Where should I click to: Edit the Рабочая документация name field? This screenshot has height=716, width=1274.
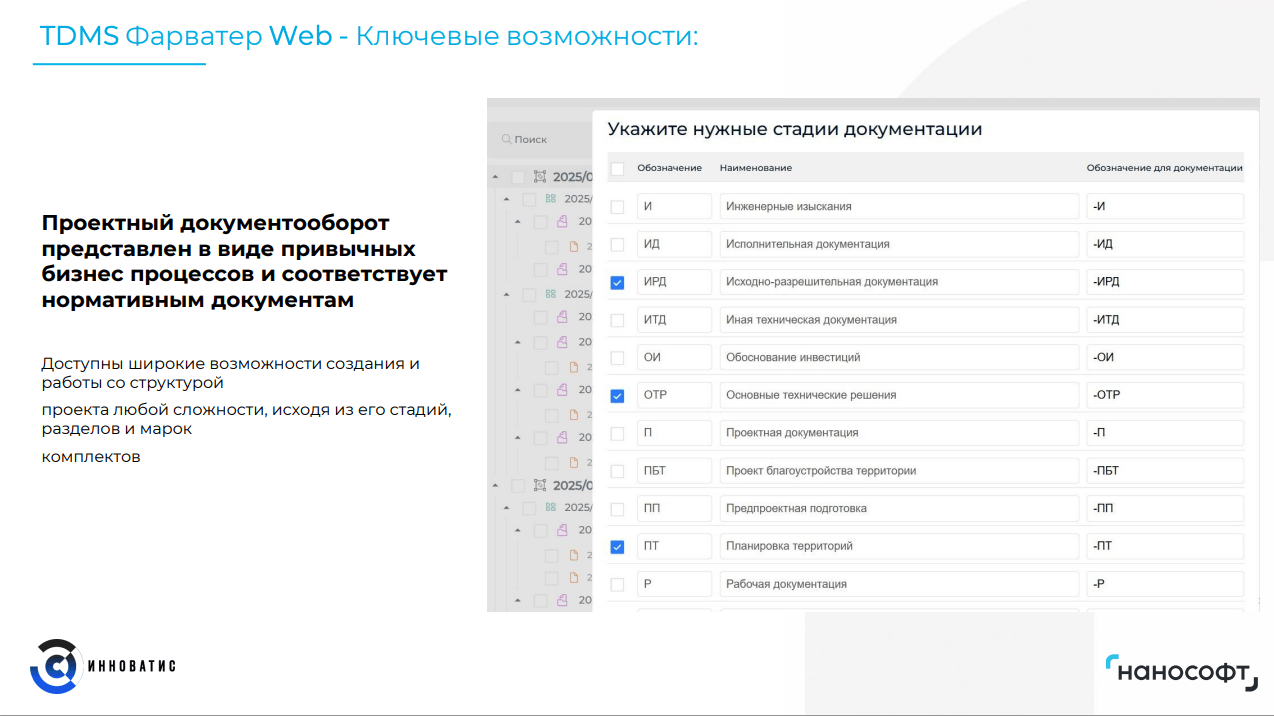899,584
